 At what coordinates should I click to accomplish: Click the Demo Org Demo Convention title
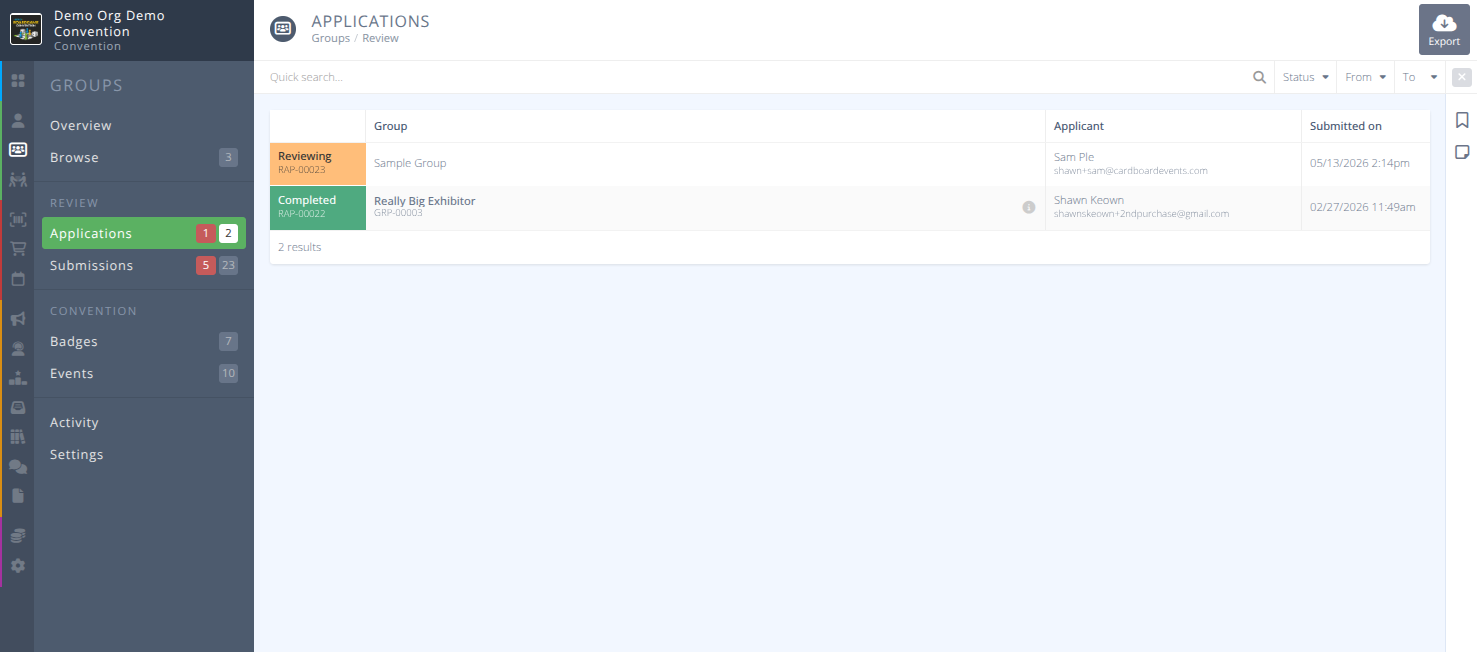[109, 23]
